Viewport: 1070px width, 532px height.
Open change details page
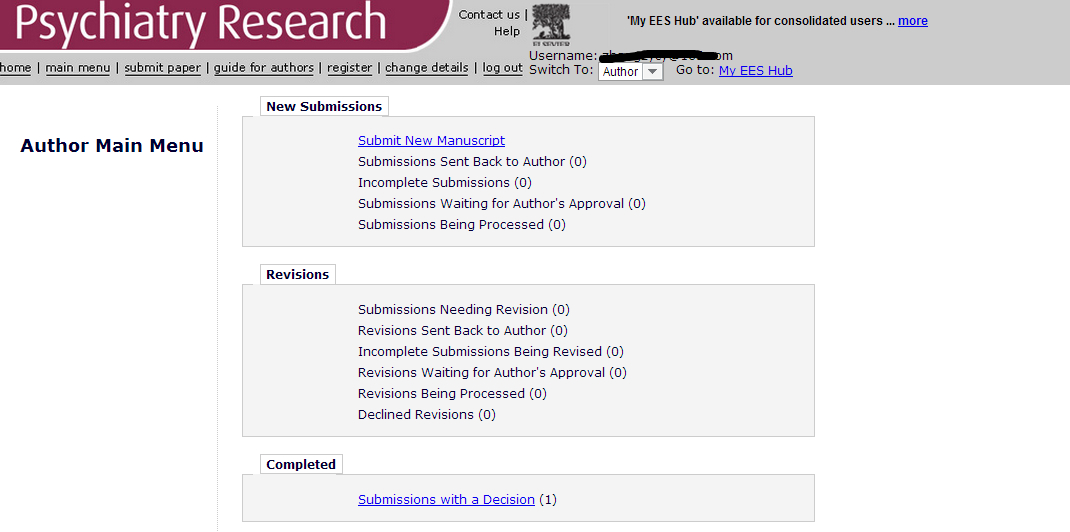pyautogui.click(x=427, y=68)
